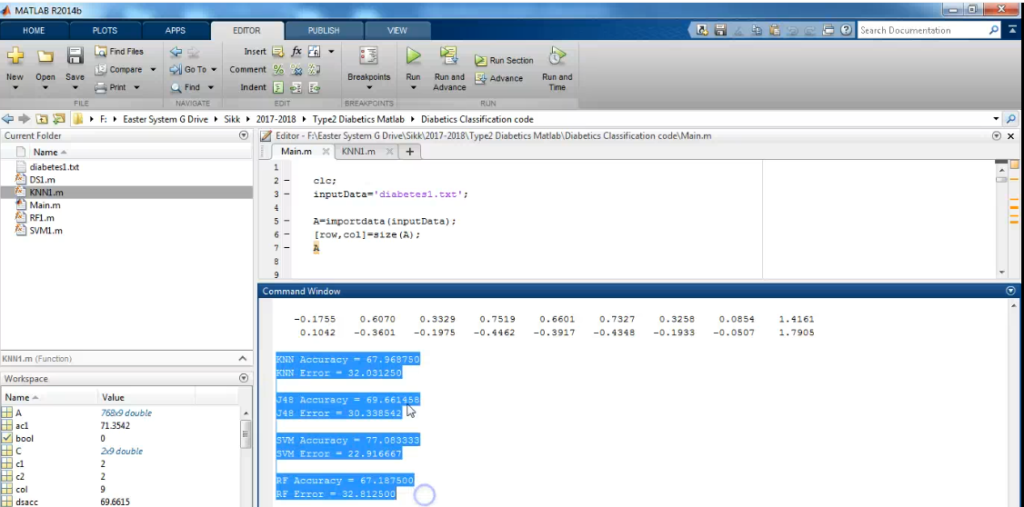The image size is (1024, 507).
Task: Click the Run button with green arrow
Action: (413, 57)
